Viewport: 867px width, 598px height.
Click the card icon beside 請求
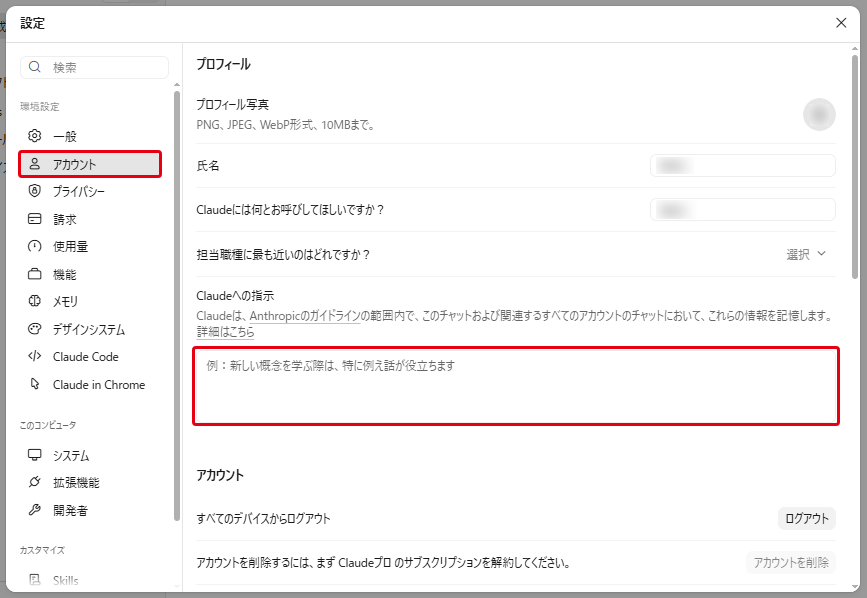(x=35, y=219)
